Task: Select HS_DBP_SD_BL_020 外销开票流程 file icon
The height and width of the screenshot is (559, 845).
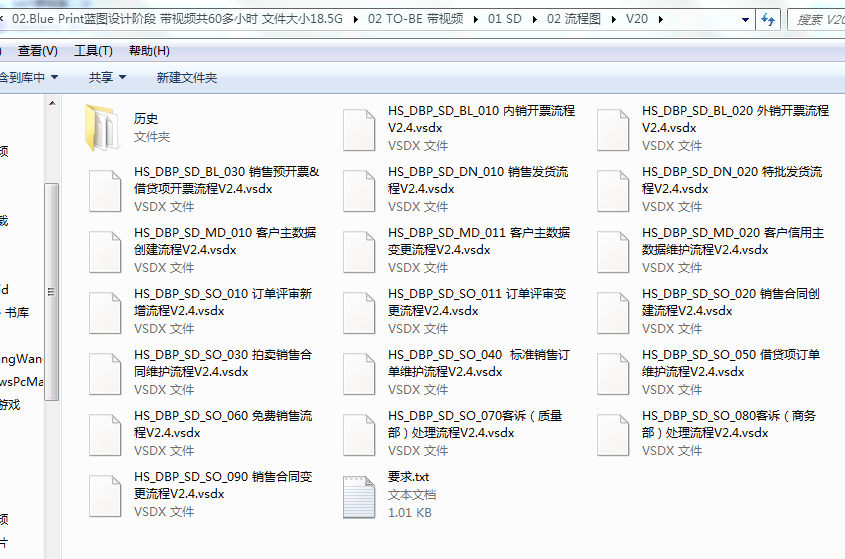Action: point(613,128)
